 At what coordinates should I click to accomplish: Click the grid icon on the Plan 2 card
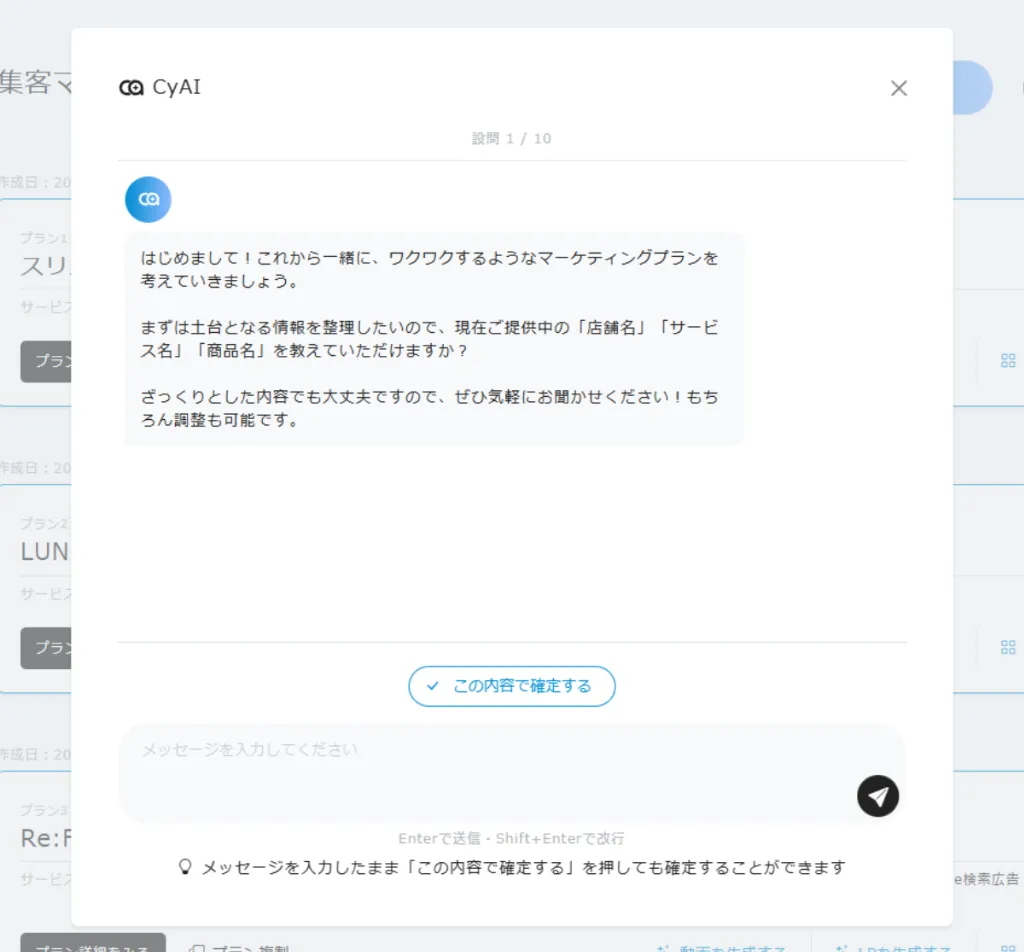[1007, 647]
